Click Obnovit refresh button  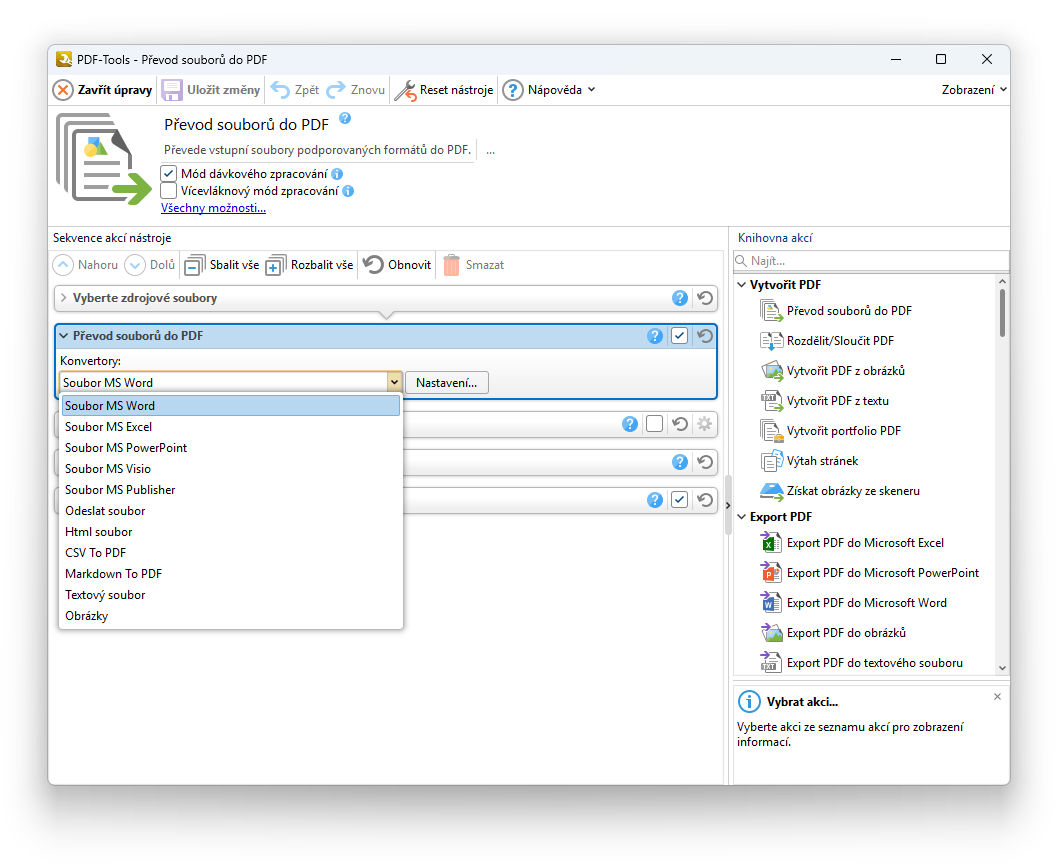point(397,265)
